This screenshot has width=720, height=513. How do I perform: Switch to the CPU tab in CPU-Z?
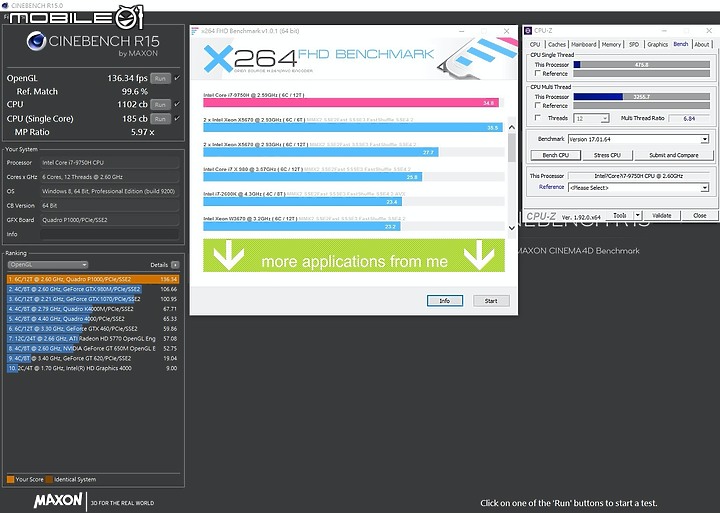(535, 45)
